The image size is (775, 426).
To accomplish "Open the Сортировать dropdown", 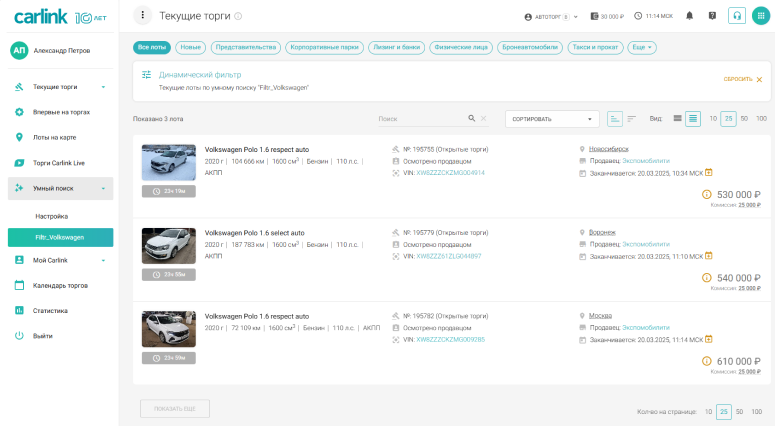I will coord(551,118).
